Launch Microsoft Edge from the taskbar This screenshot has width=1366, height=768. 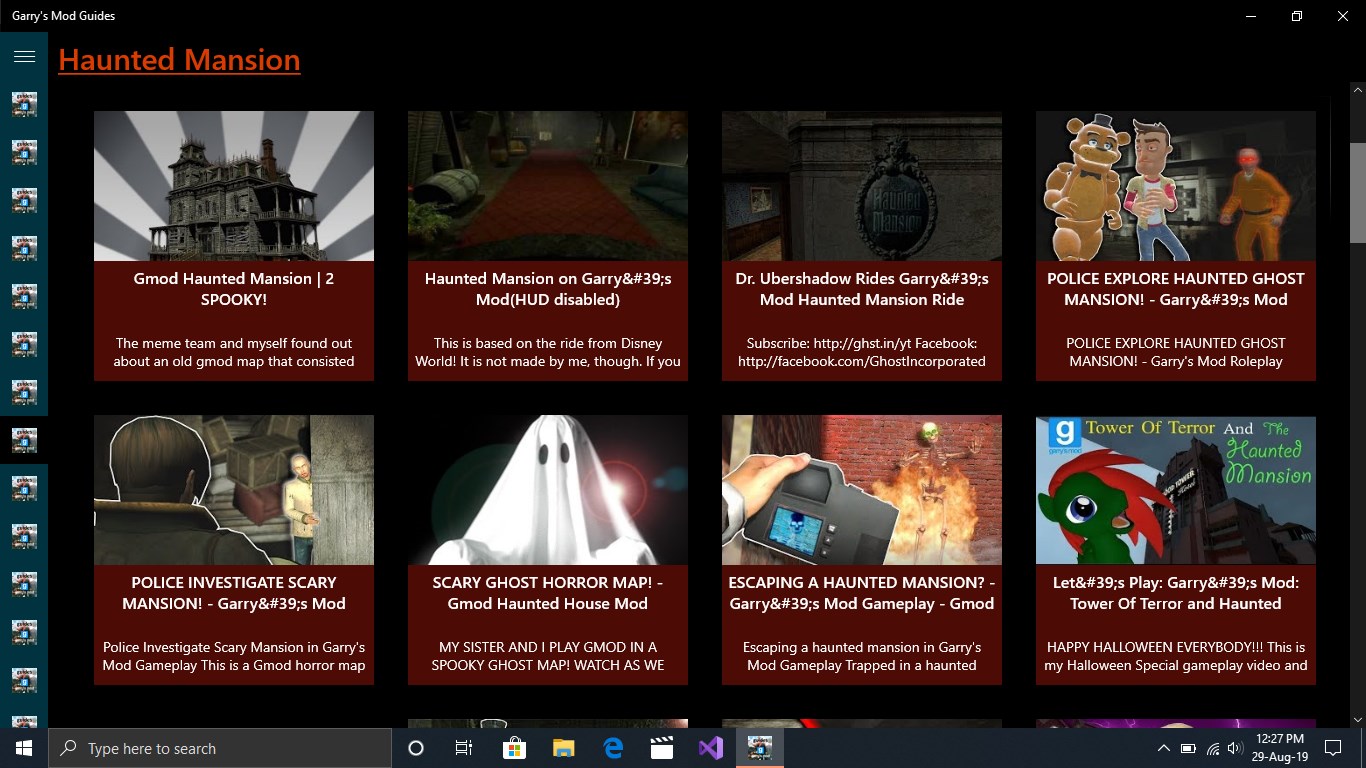coord(613,748)
